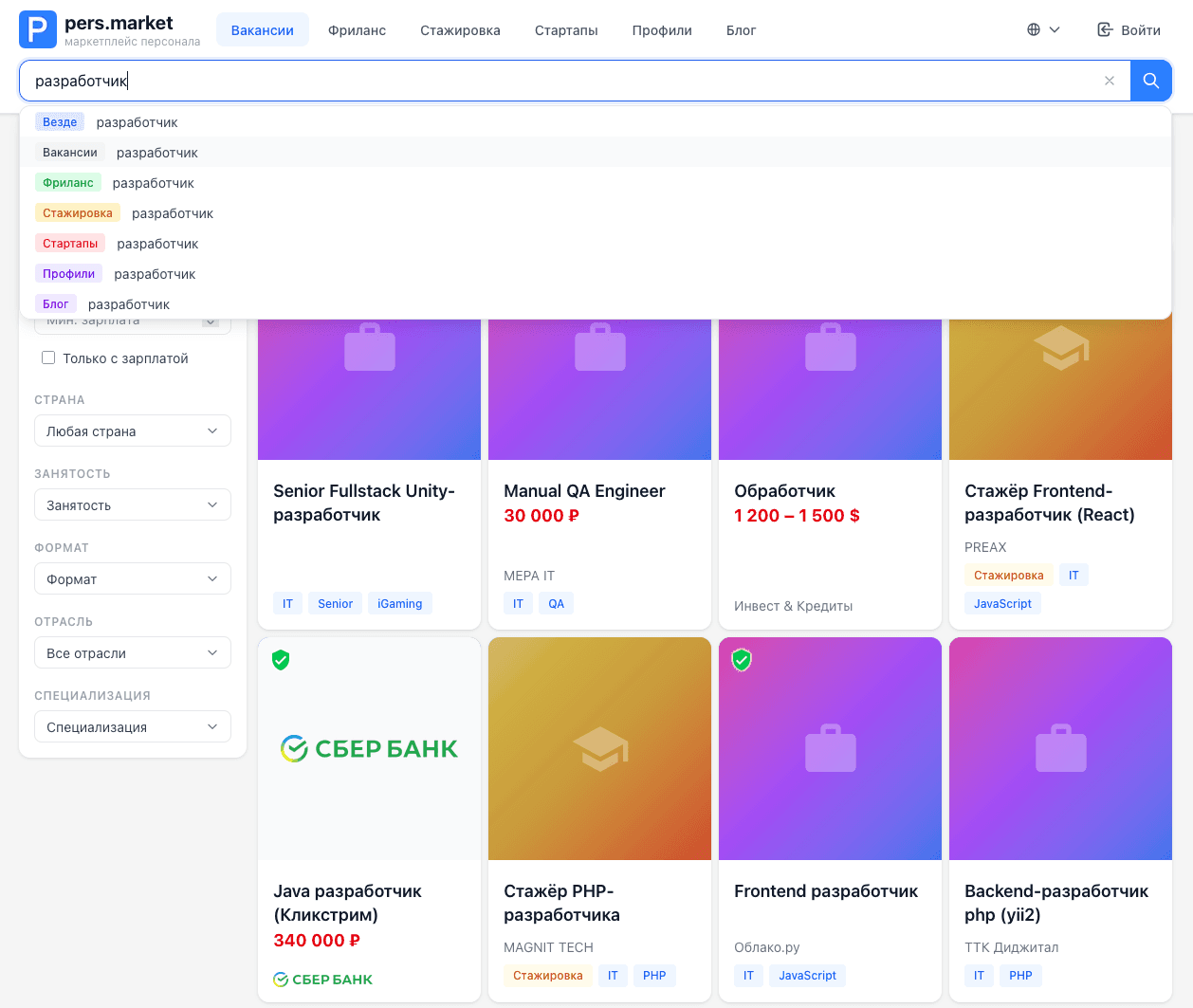Image resolution: width=1193 pixels, height=1008 pixels.
Task: Click the MAGNIT TECH company name
Action: (548, 947)
